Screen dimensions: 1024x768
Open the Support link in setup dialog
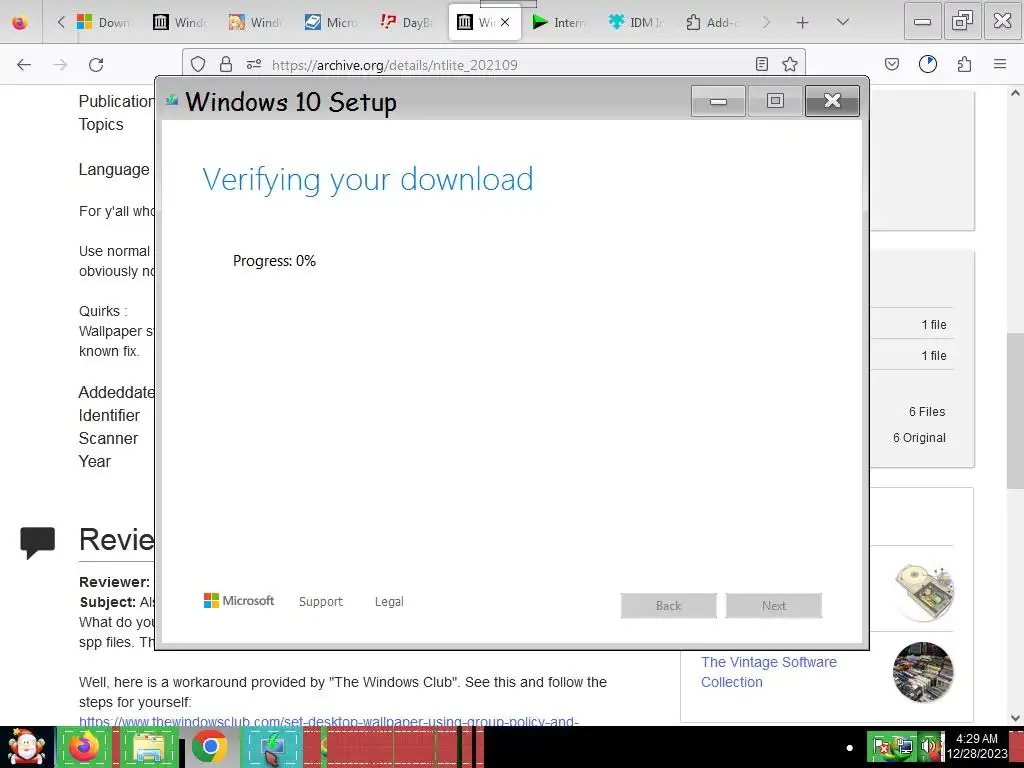(321, 601)
